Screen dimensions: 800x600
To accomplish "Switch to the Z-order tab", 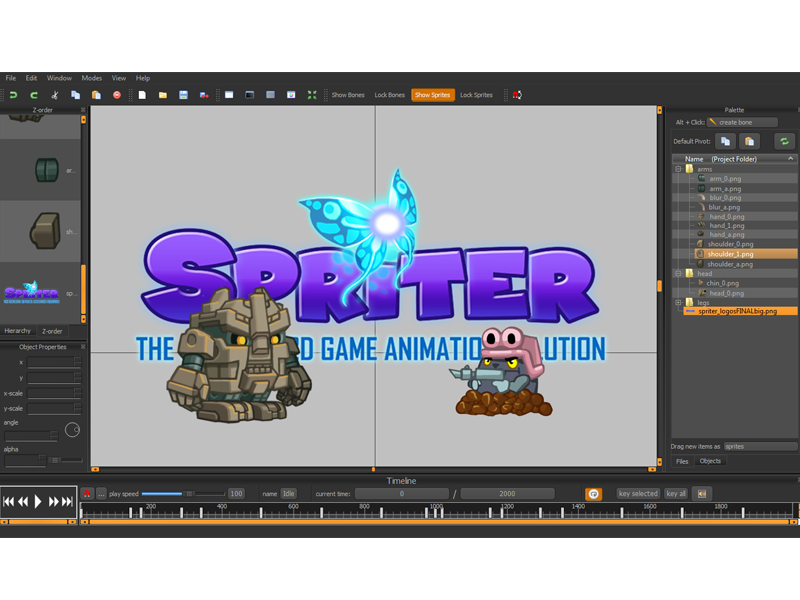I will 51,331.
